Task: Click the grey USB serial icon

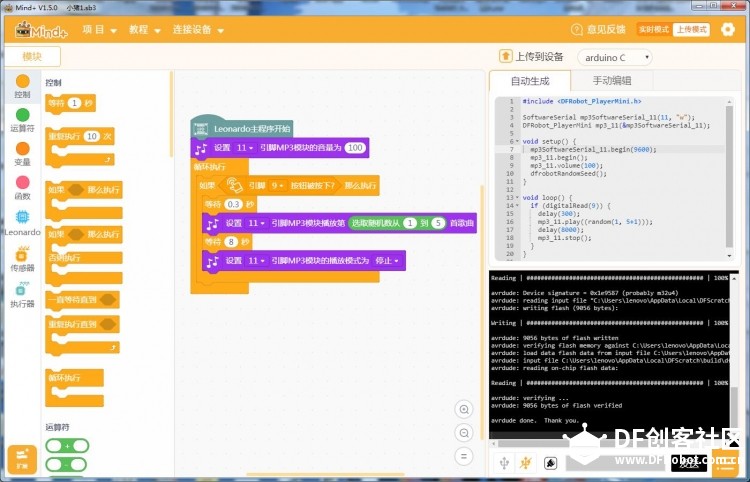Action: coord(504,463)
